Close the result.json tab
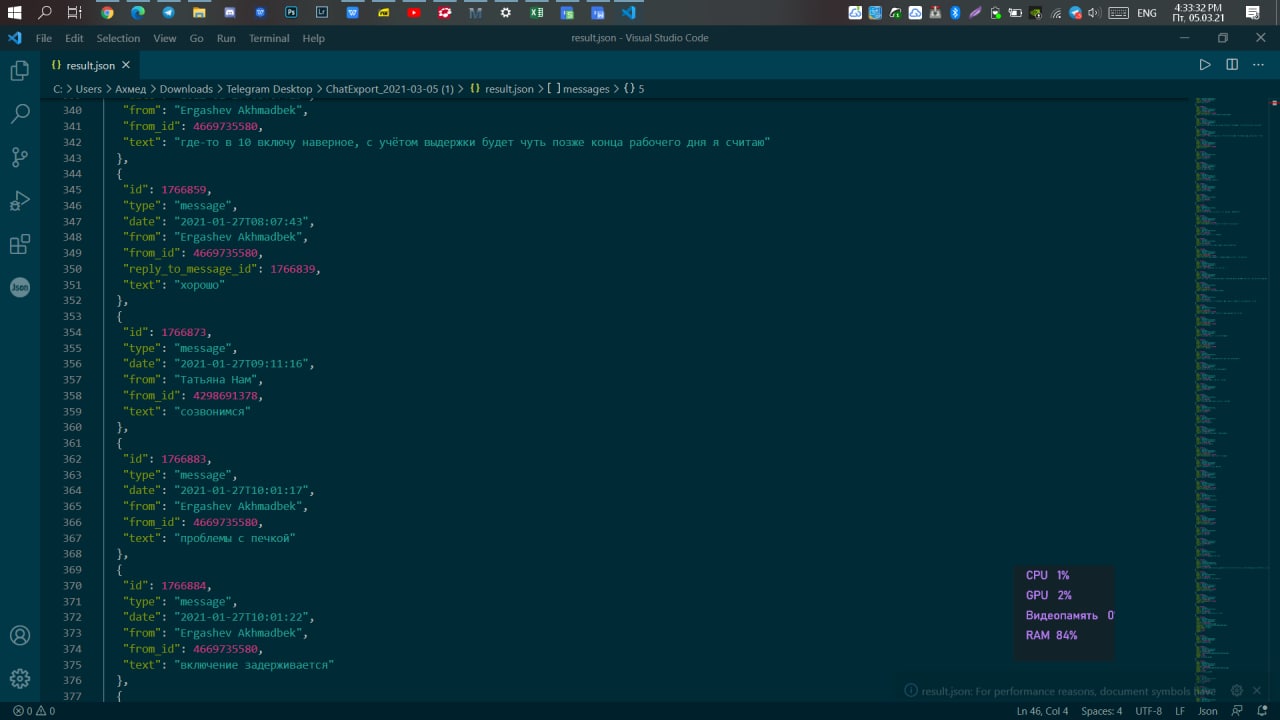 (126, 65)
